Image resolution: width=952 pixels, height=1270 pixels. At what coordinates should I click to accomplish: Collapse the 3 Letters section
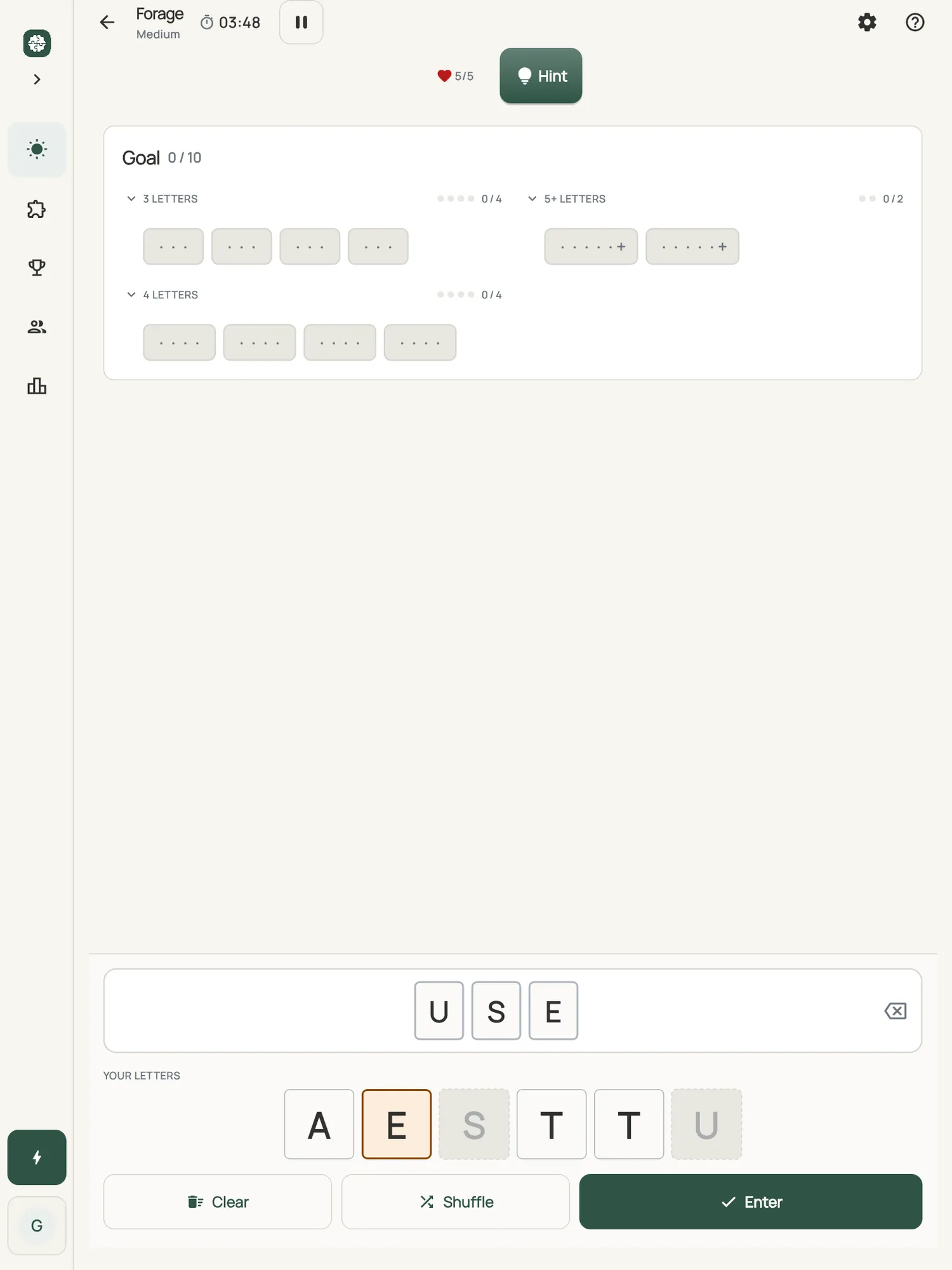(x=131, y=199)
